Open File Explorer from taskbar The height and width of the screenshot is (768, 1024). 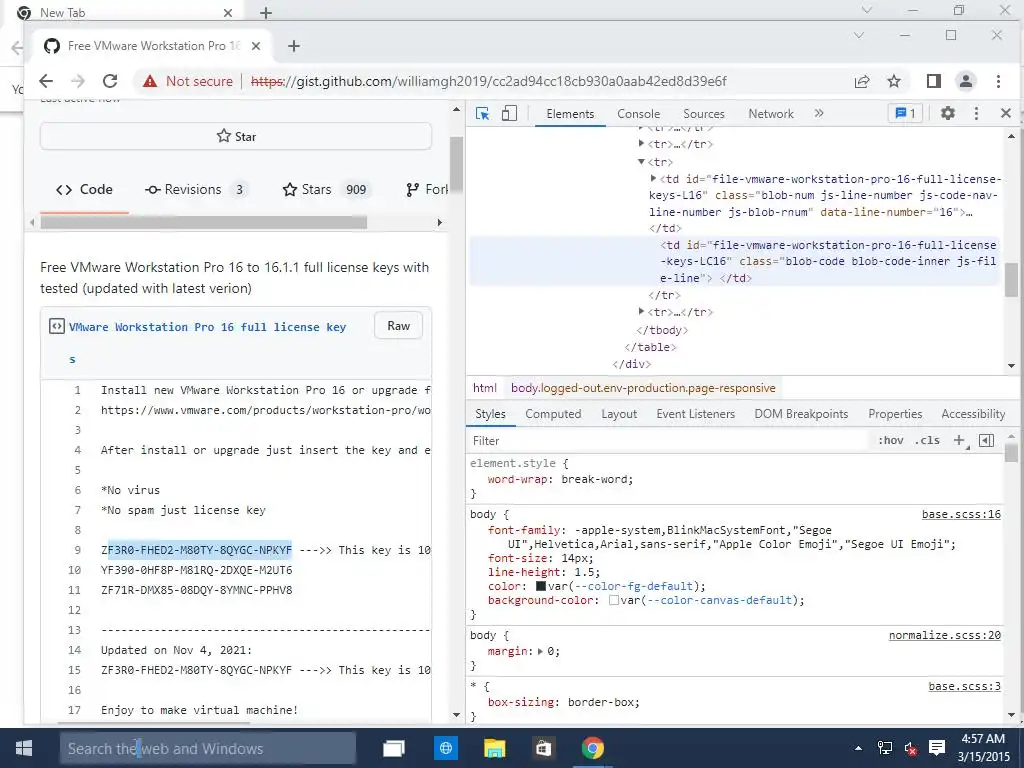tap(494, 748)
